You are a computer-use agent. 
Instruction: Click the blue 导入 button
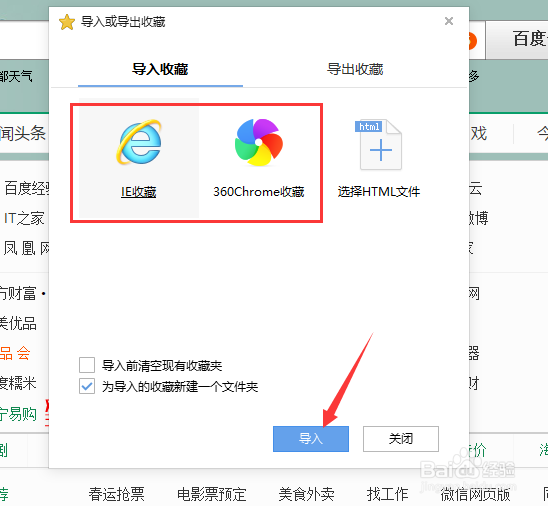pyautogui.click(x=311, y=439)
